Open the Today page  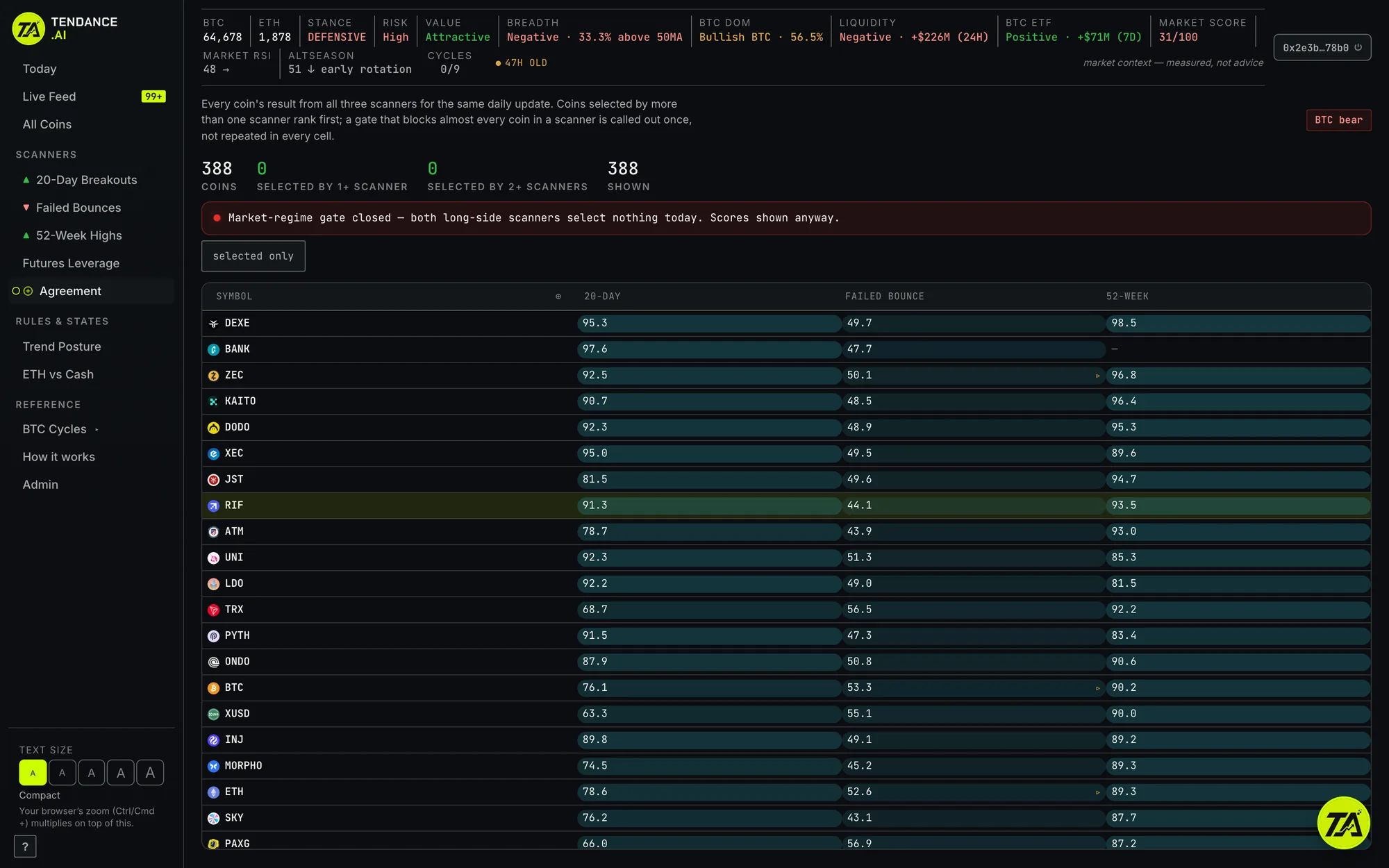[40, 69]
